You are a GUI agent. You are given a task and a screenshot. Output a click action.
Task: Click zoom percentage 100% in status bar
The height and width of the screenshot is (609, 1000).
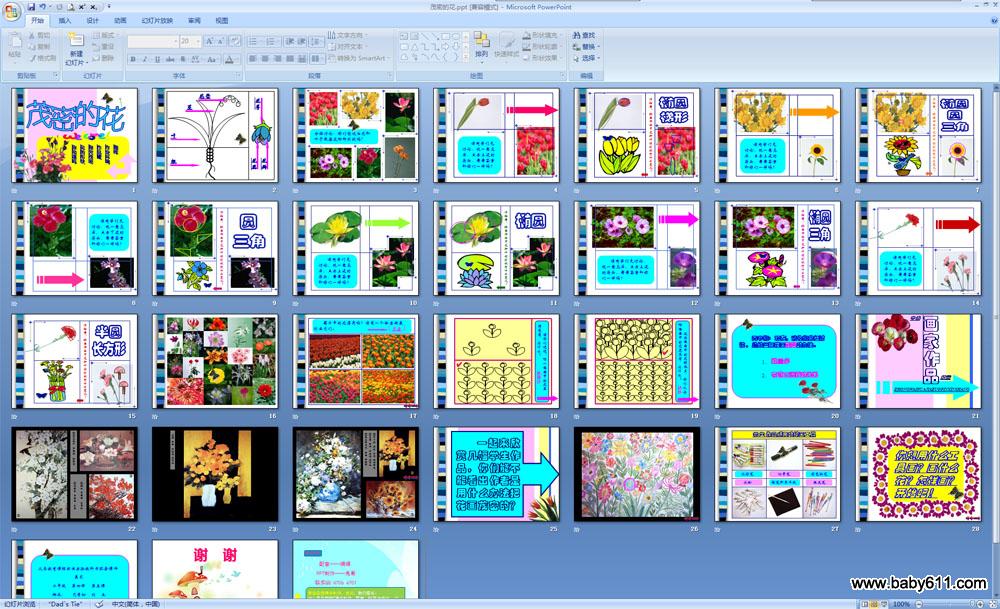[902, 604]
